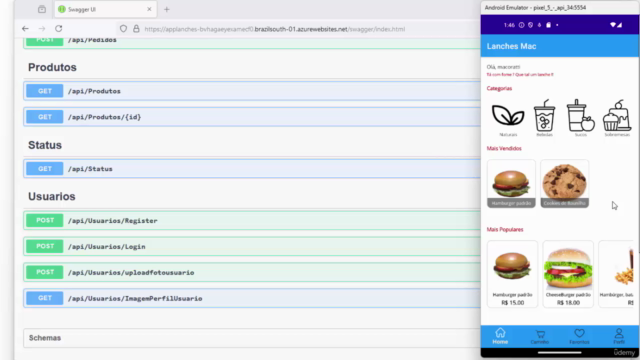The image size is (640, 360).
Task: Click the 1:46 emulator clock
Action: (x=509, y=25)
